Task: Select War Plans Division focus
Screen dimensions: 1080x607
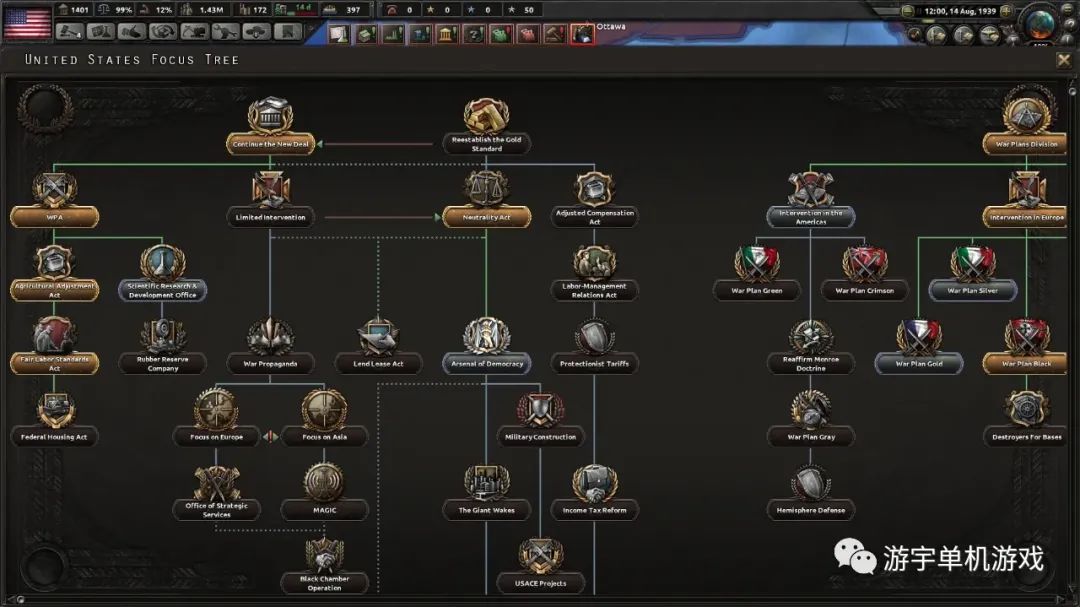Action: tap(1026, 126)
